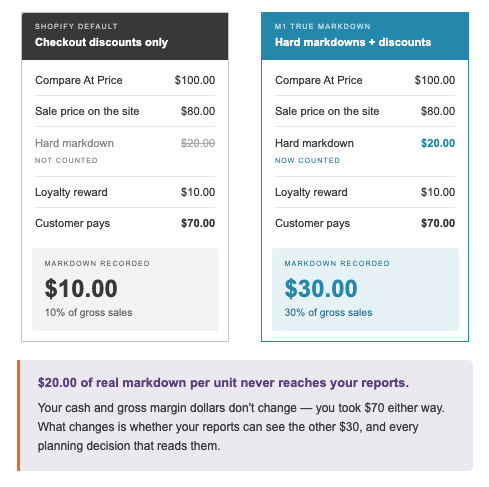The width and height of the screenshot is (489, 487).
Task: Click the 30% of gross sales text
Action: click(x=328, y=312)
